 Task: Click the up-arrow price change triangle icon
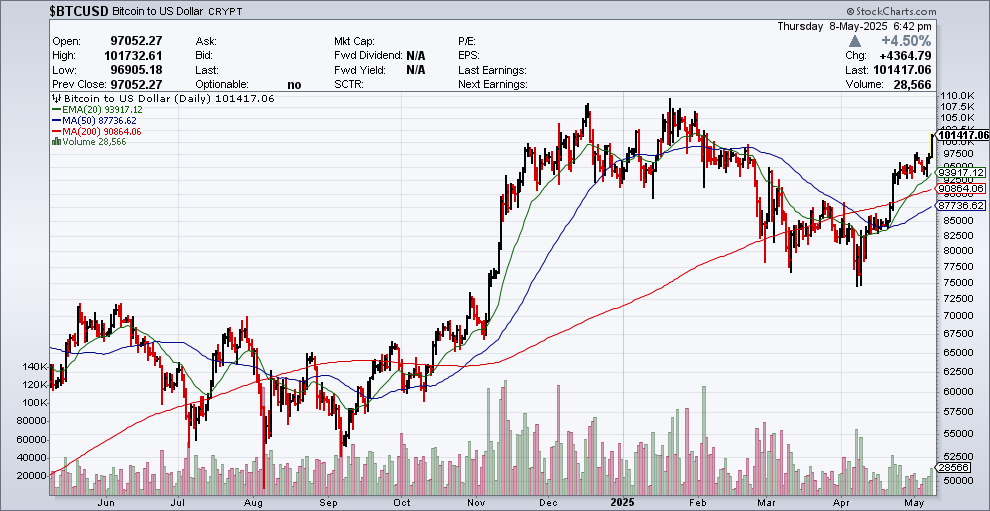click(854, 41)
